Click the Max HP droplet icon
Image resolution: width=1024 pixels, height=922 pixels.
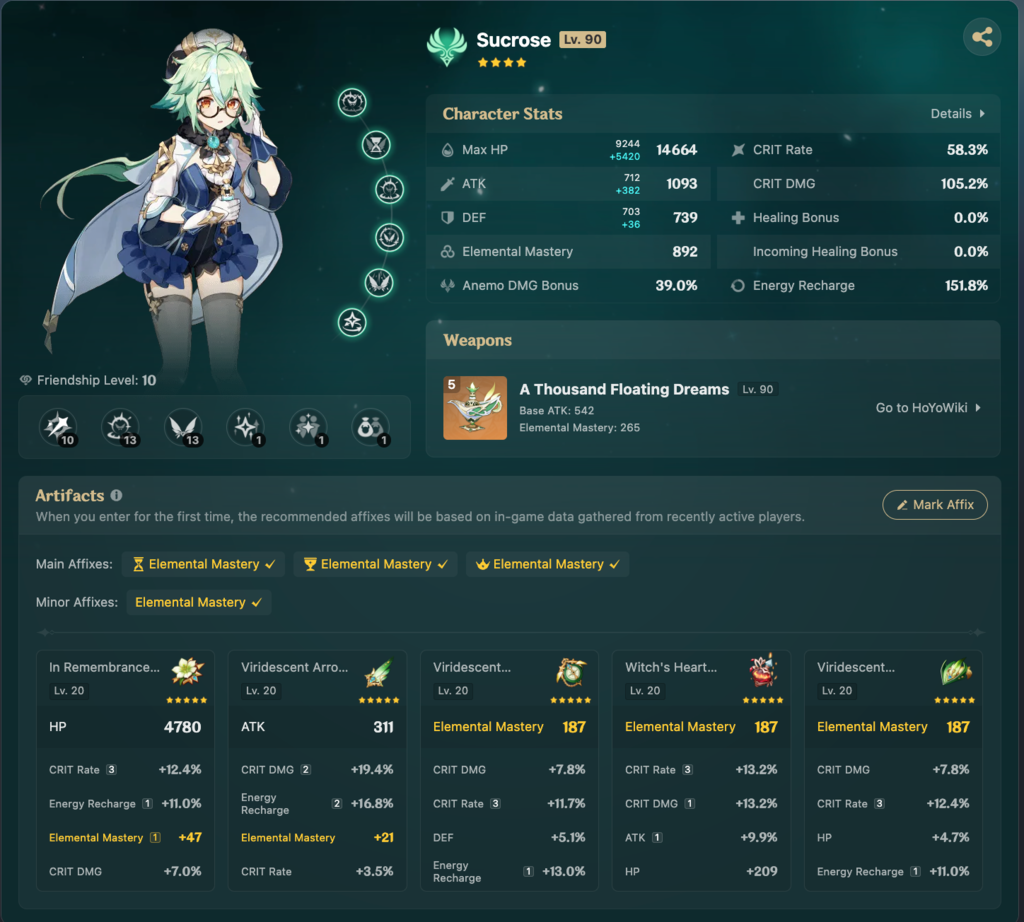[x=447, y=150]
